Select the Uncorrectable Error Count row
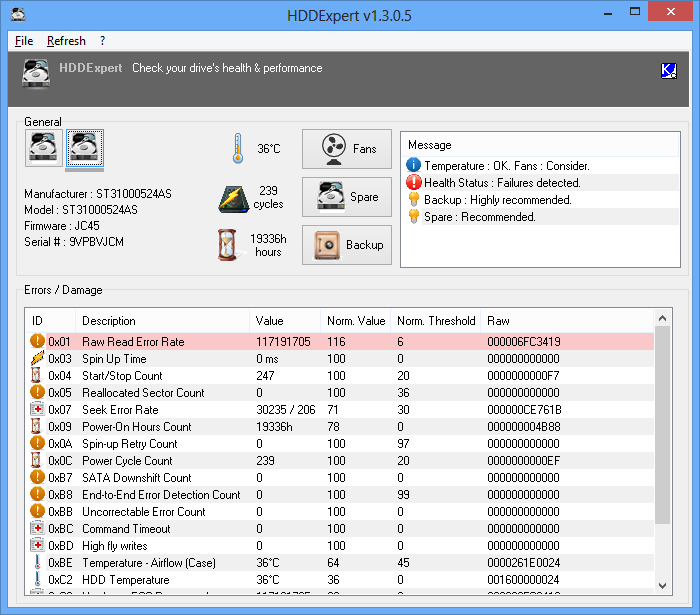This screenshot has width=700, height=615. [x=340, y=511]
